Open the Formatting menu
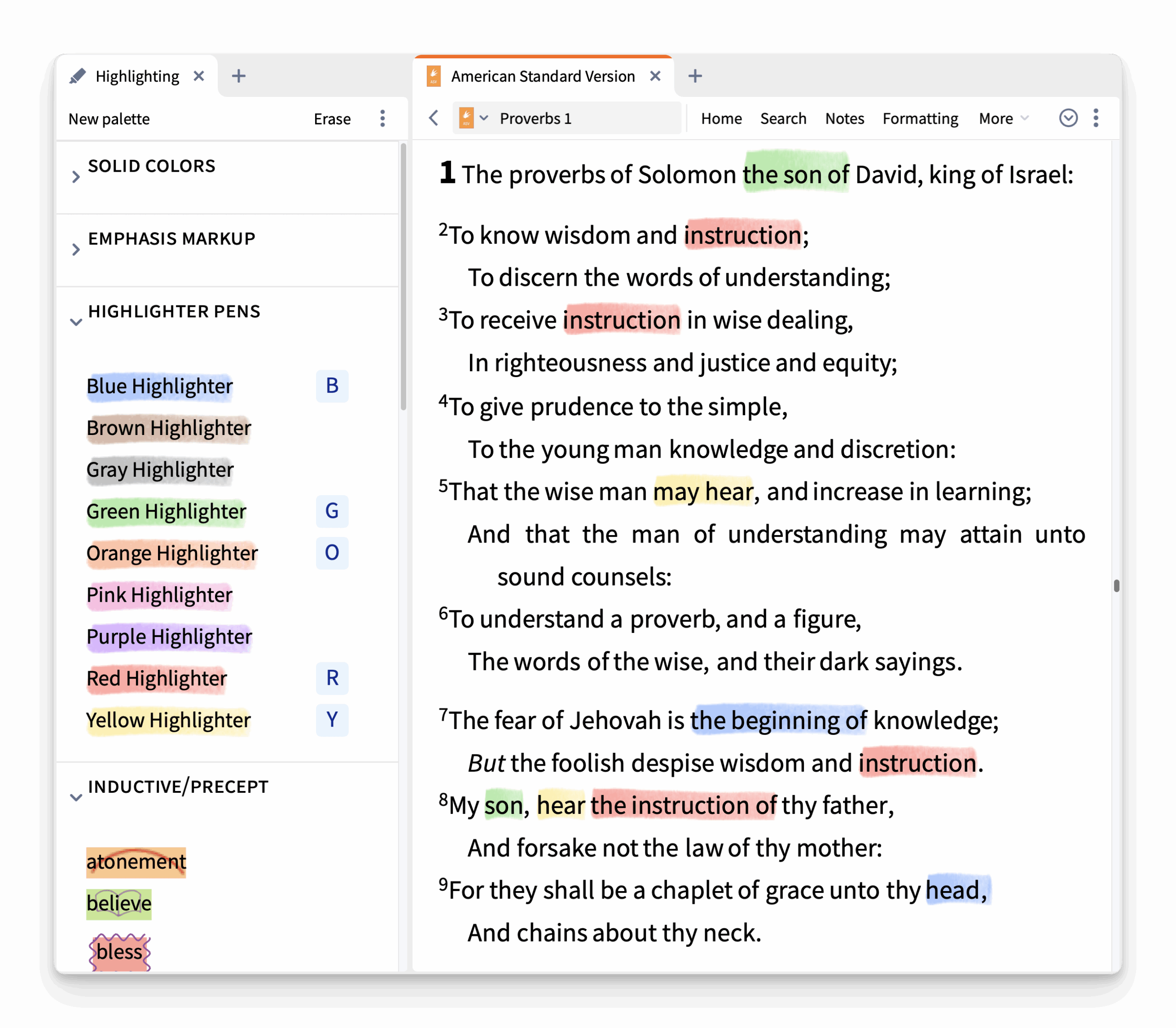Viewport: 1176px width, 1028px height. (x=920, y=118)
